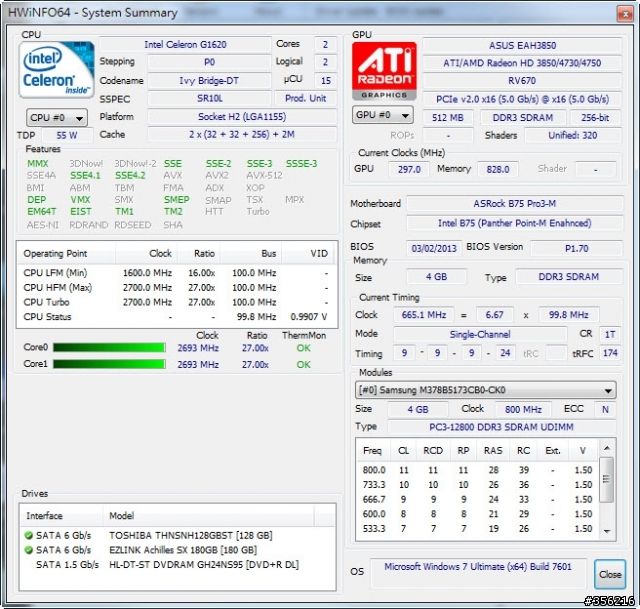This screenshot has height=609, width=640.
Task: Select the 512 MB video memory field
Action: click(448, 118)
